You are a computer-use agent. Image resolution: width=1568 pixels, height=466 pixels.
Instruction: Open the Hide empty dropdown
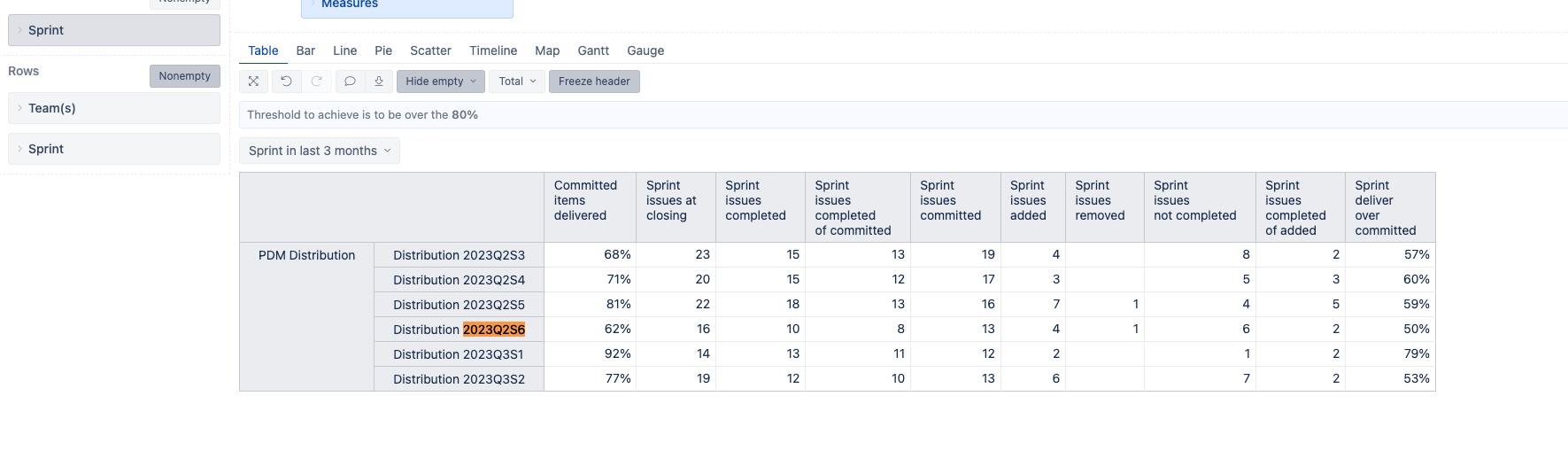tap(441, 82)
